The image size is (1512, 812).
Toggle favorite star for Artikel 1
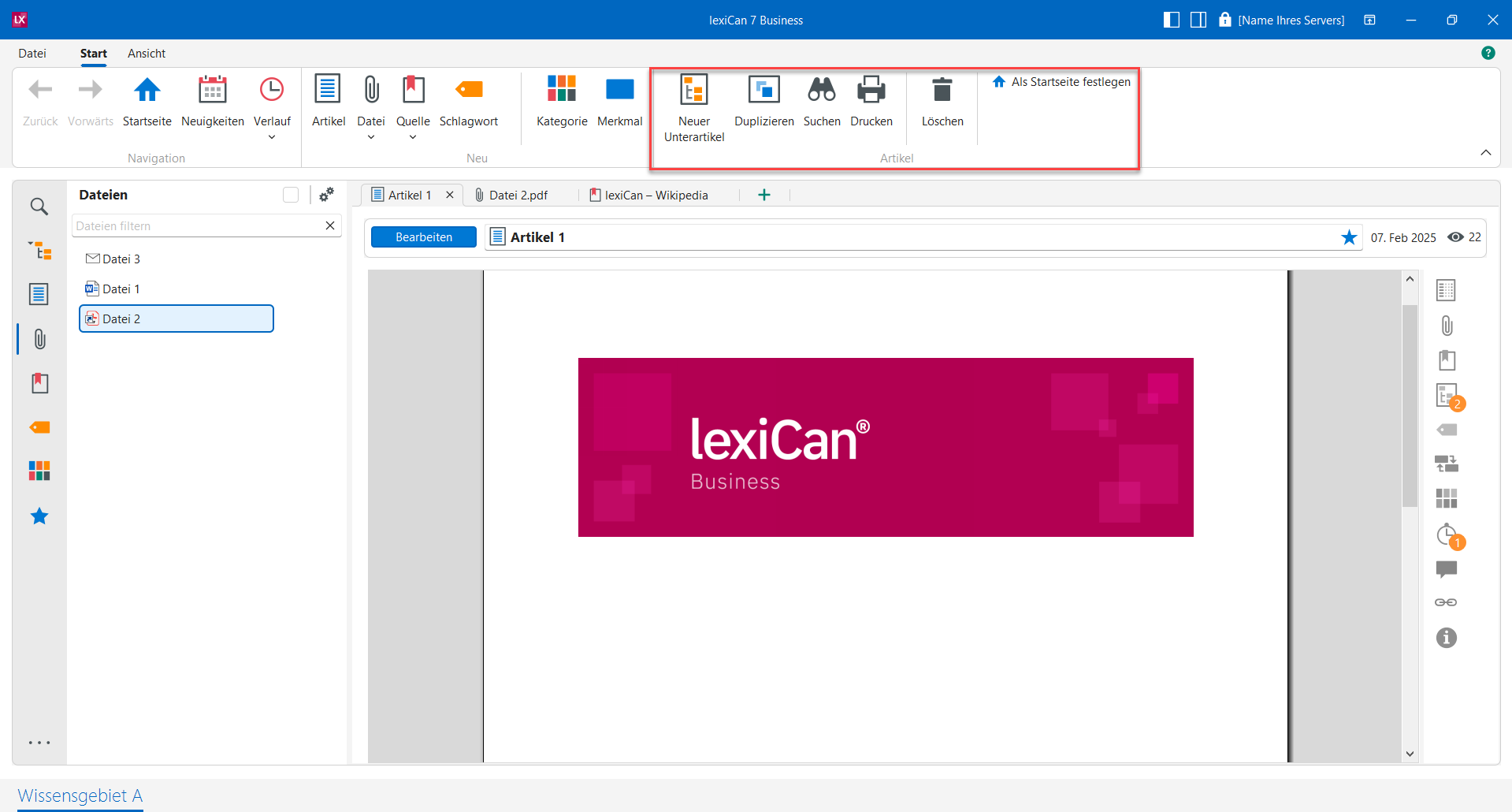coord(1349,237)
